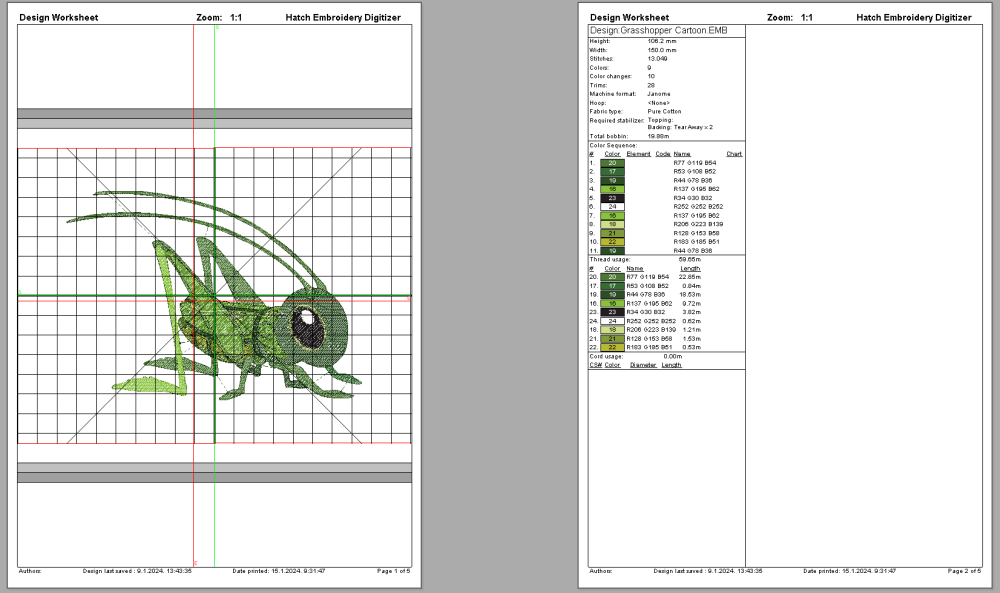Click the Design: Grasshopper Cartoon.EMB title

pyautogui.click(x=657, y=31)
